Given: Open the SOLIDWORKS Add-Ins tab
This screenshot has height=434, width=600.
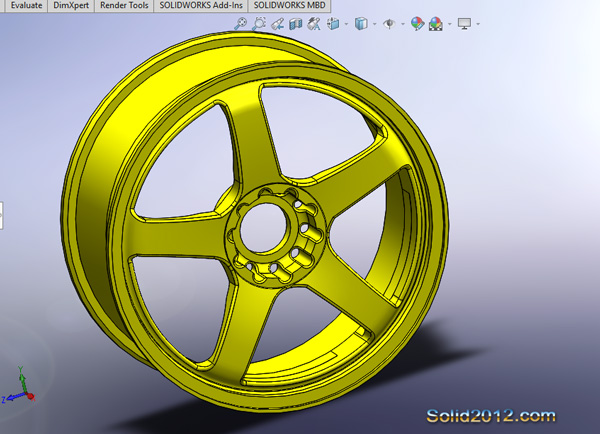Looking at the screenshot, I should [199, 5].
